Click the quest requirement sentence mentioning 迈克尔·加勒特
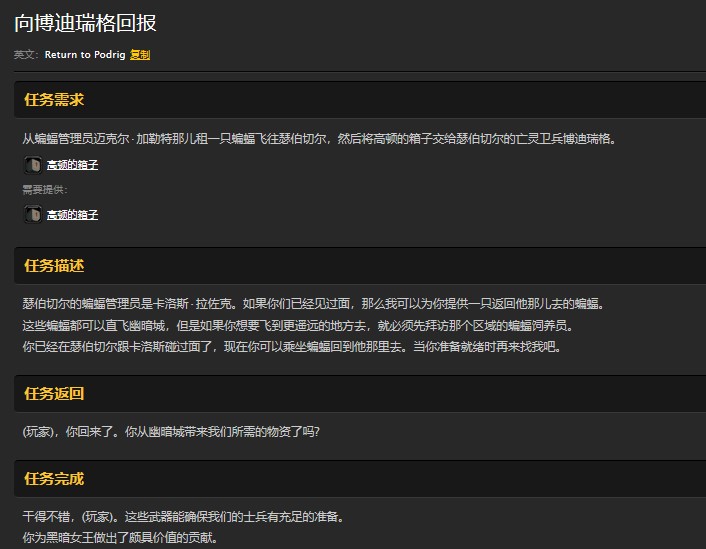Screen dimensions: 706x549 click(x=319, y=139)
